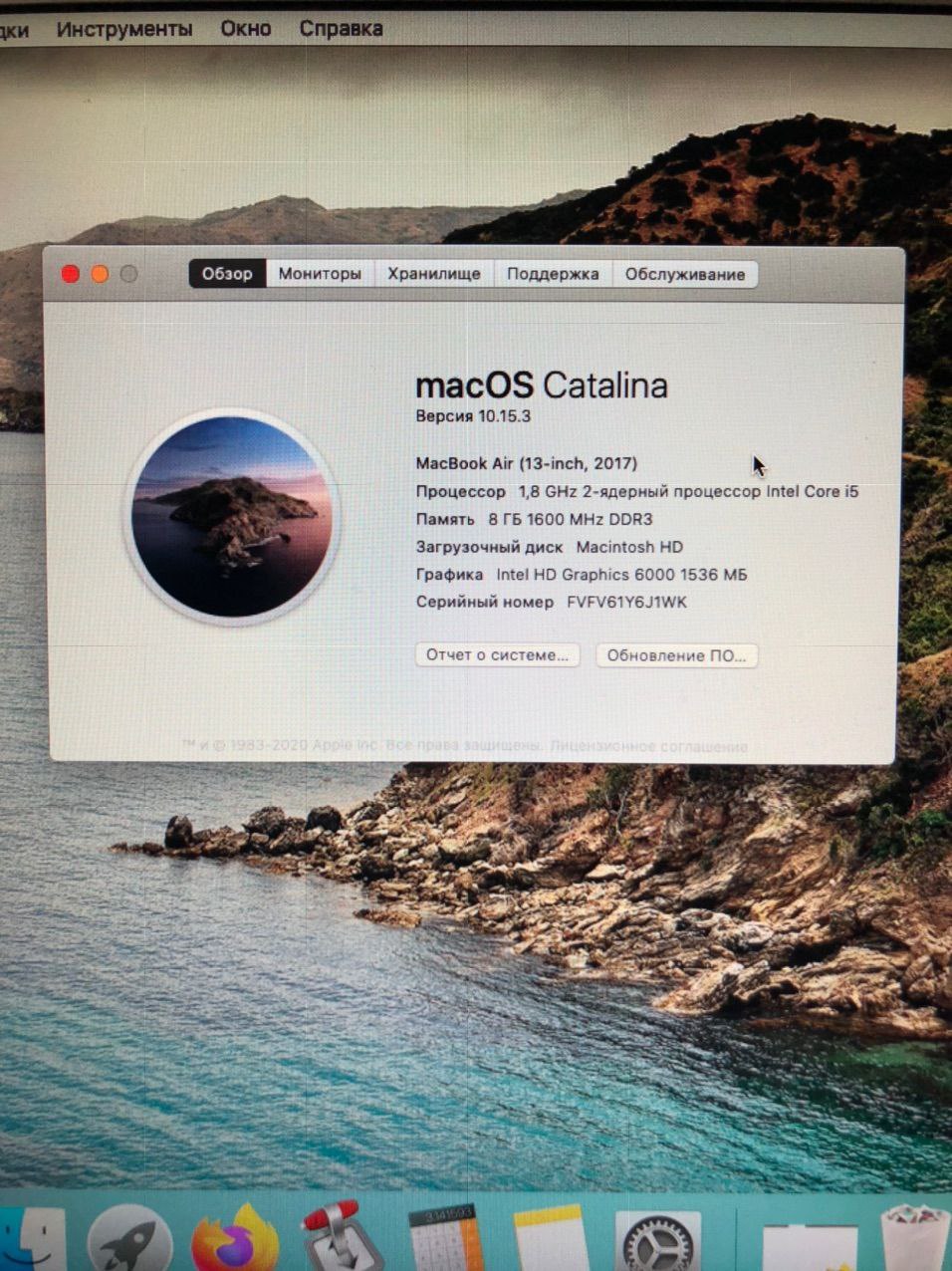Viewport: 952px width, 1271px height.
Task: Click Intel HD Graphics 6000 1536 МБ
Action: click(x=621, y=575)
